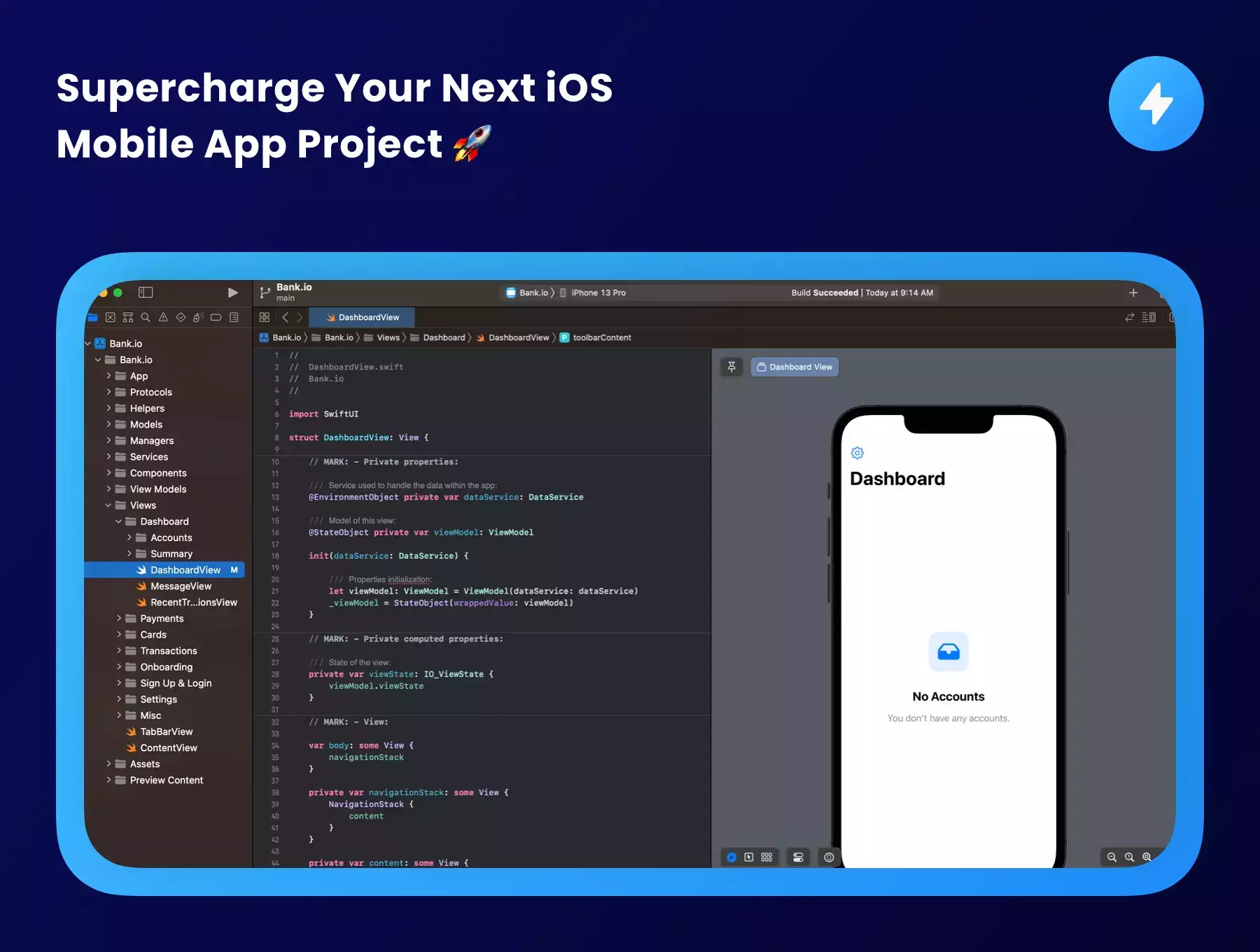
Task: Select the DashboardView editor tab
Action: pyautogui.click(x=362, y=317)
